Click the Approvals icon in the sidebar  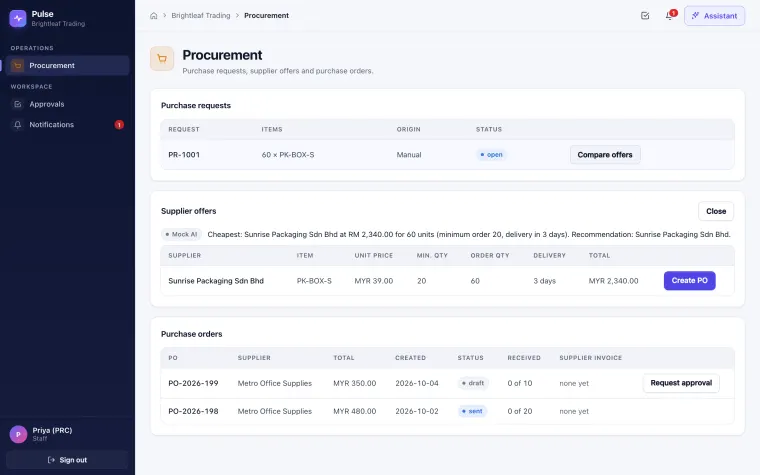(x=17, y=104)
